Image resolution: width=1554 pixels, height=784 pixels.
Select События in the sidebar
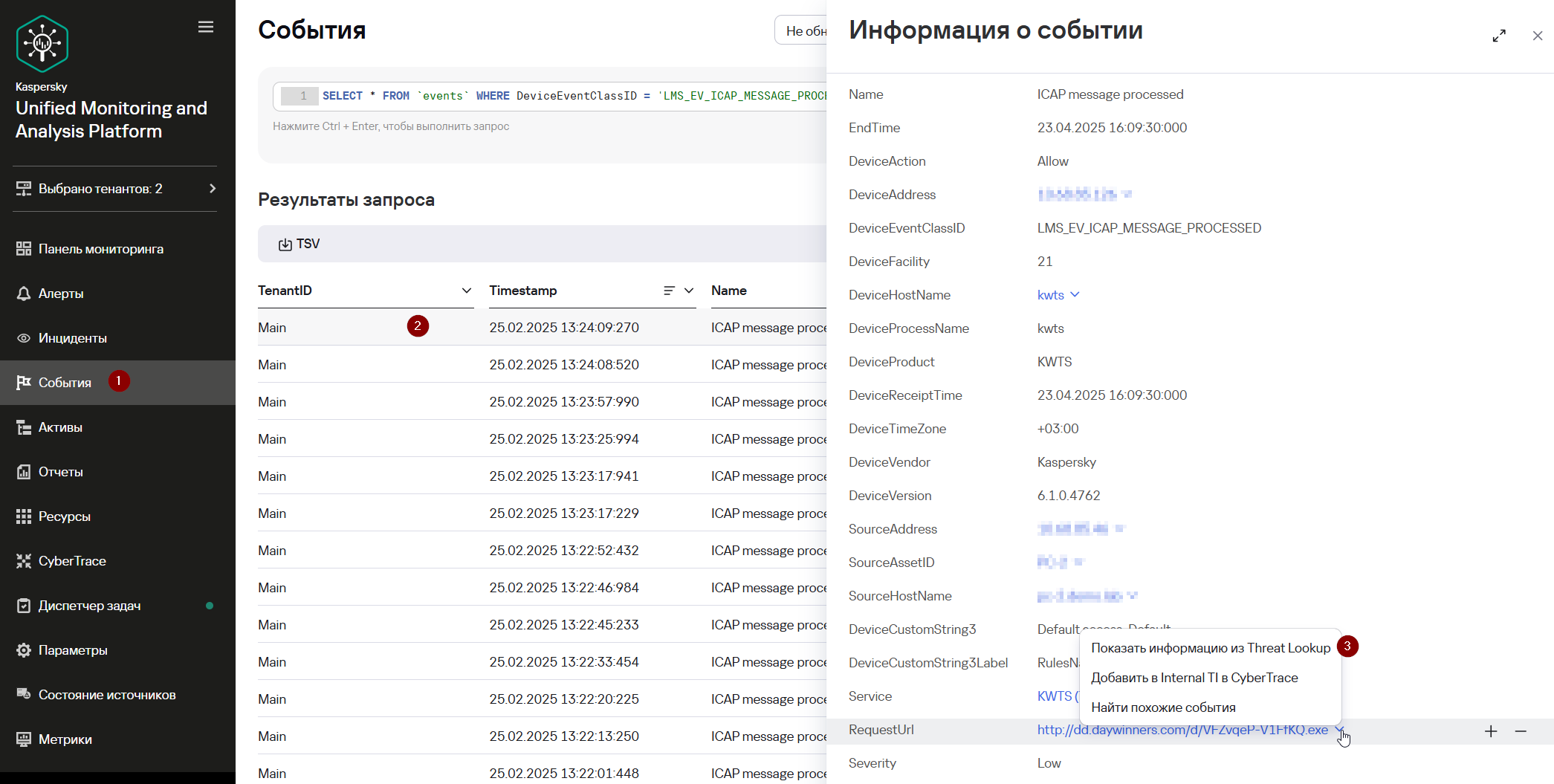[117, 383]
